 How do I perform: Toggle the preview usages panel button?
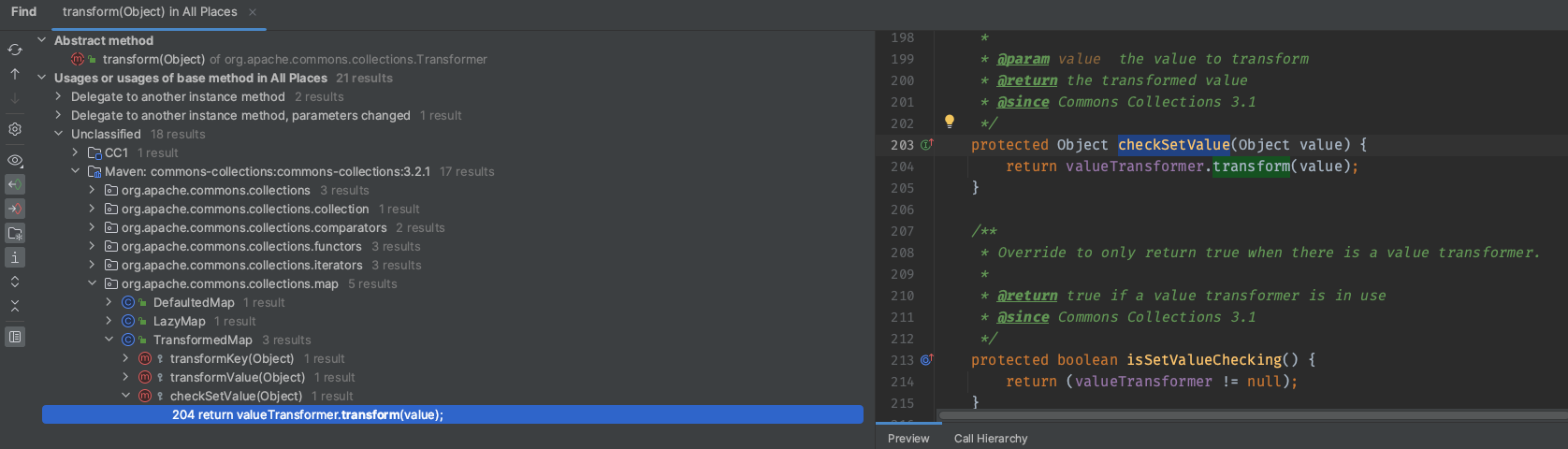[x=15, y=337]
